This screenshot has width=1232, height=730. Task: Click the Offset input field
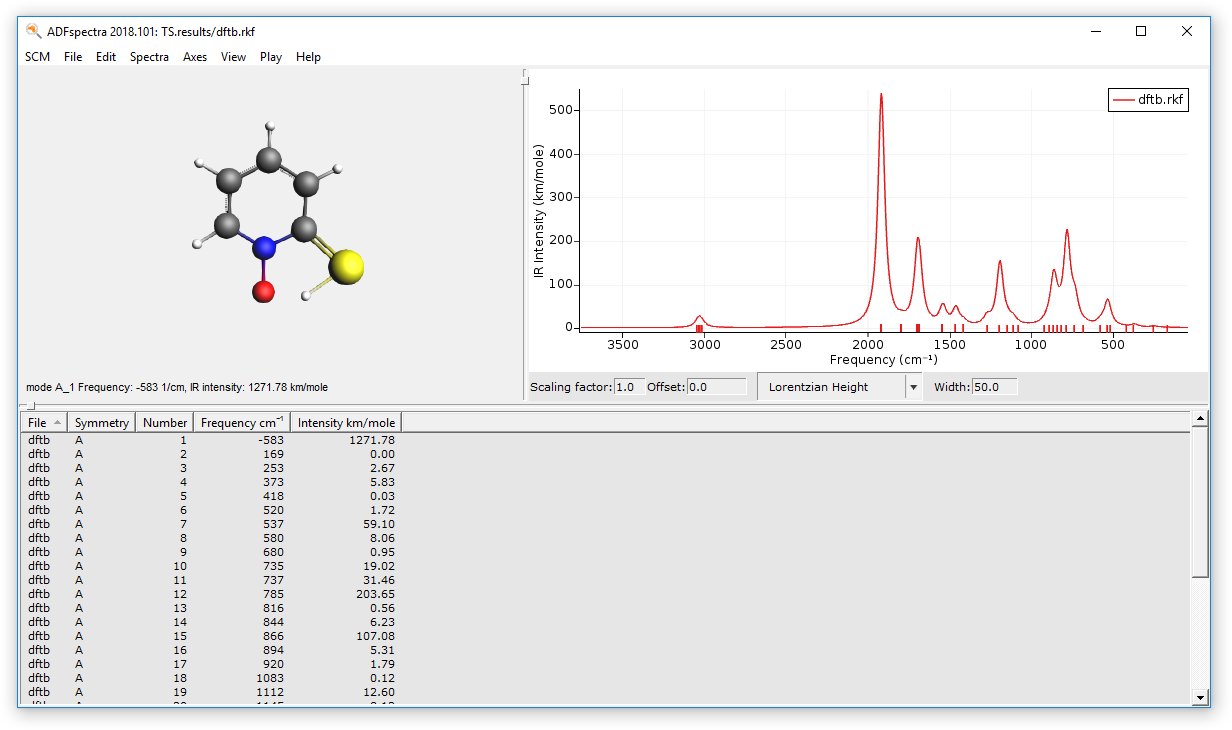click(x=716, y=387)
